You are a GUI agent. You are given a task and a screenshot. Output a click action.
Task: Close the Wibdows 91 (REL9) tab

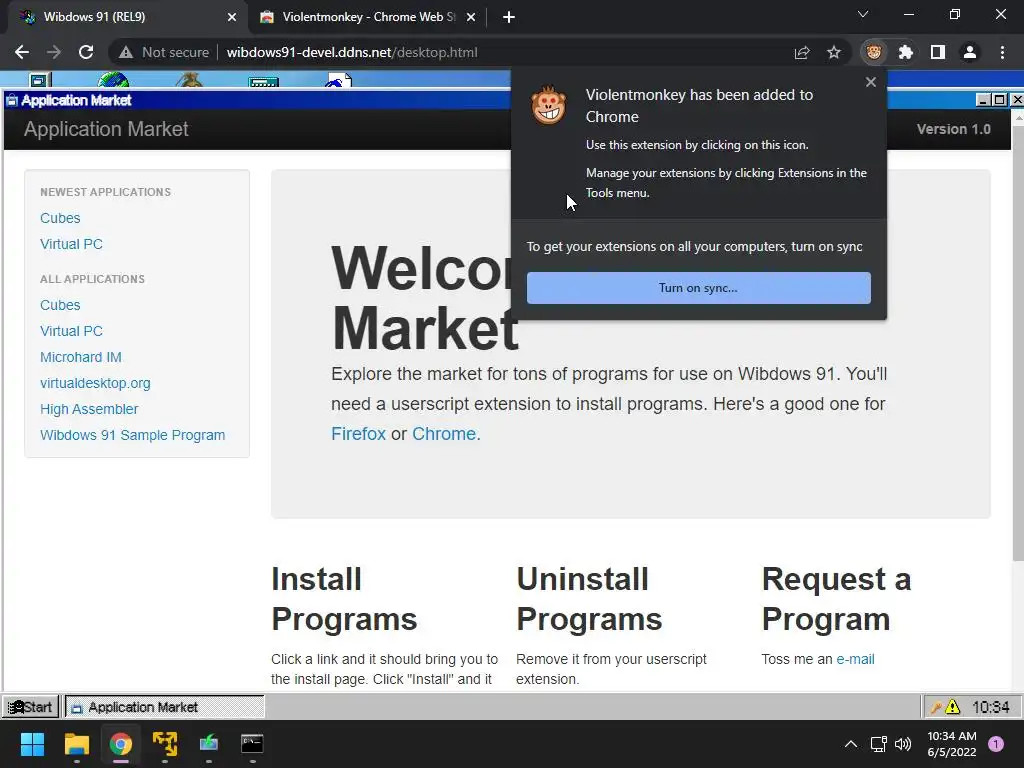pos(232,18)
